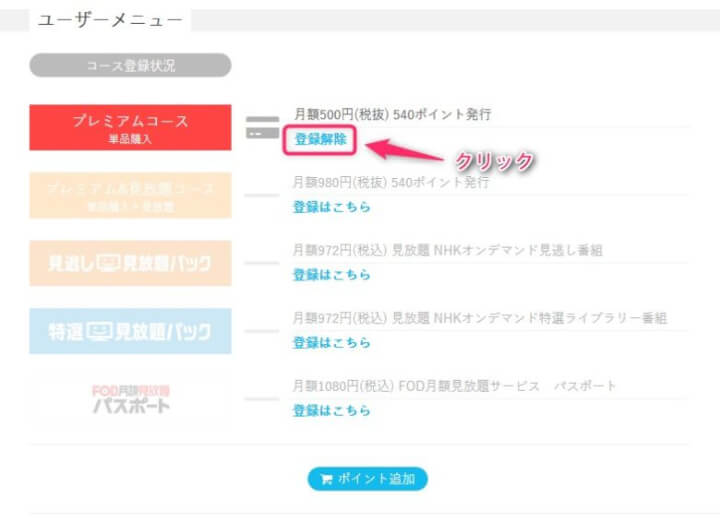Click the pink クリック annotation label
720x522 pixels.
(494, 161)
